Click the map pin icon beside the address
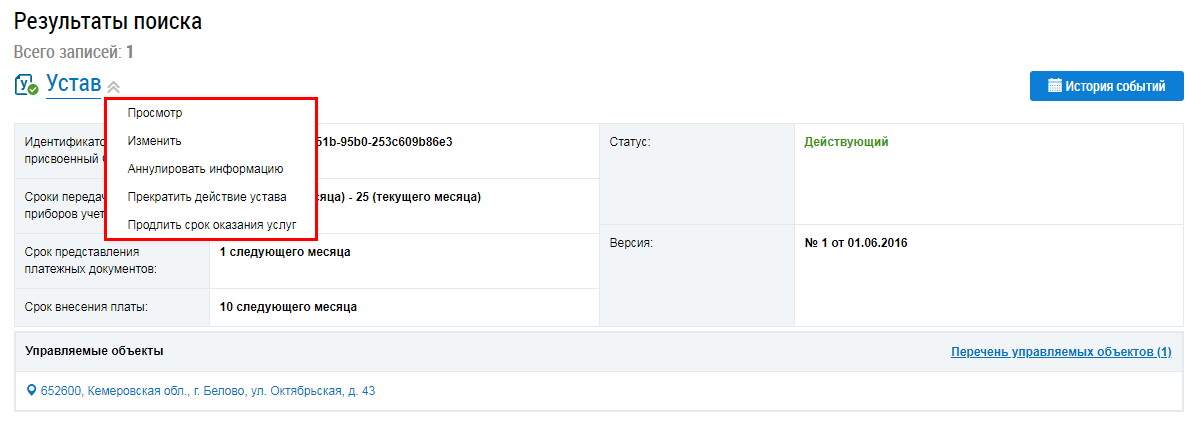The height and width of the screenshot is (423, 1198). point(31,391)
